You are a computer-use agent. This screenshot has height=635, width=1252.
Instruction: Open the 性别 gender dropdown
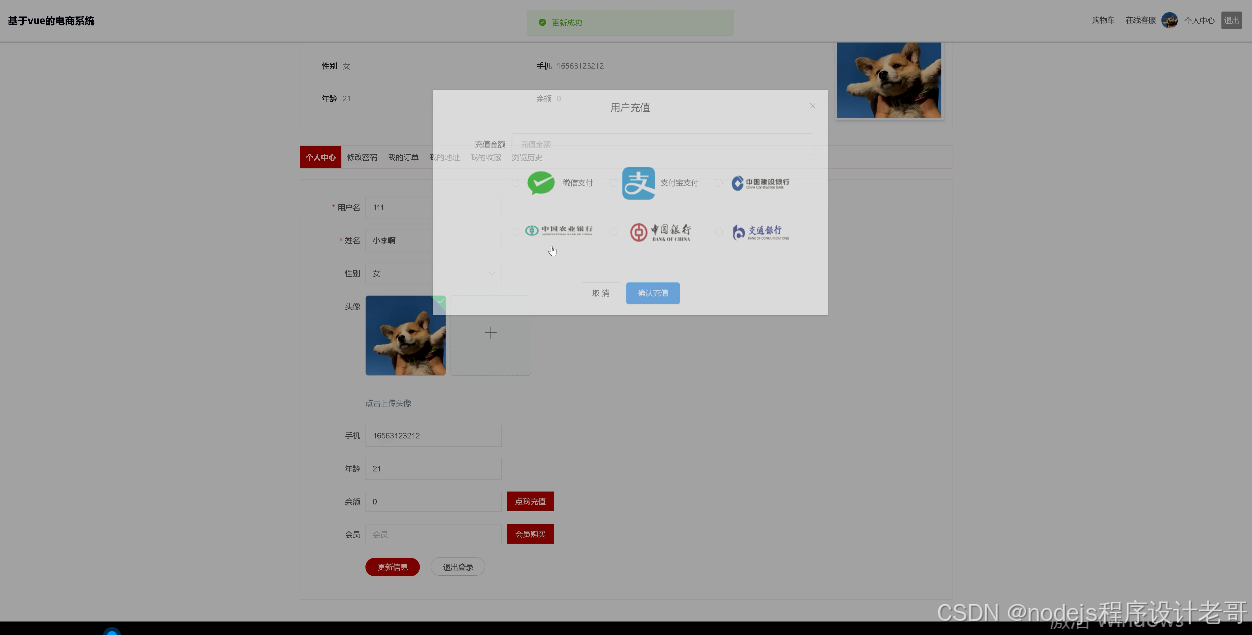pos(433,273)
